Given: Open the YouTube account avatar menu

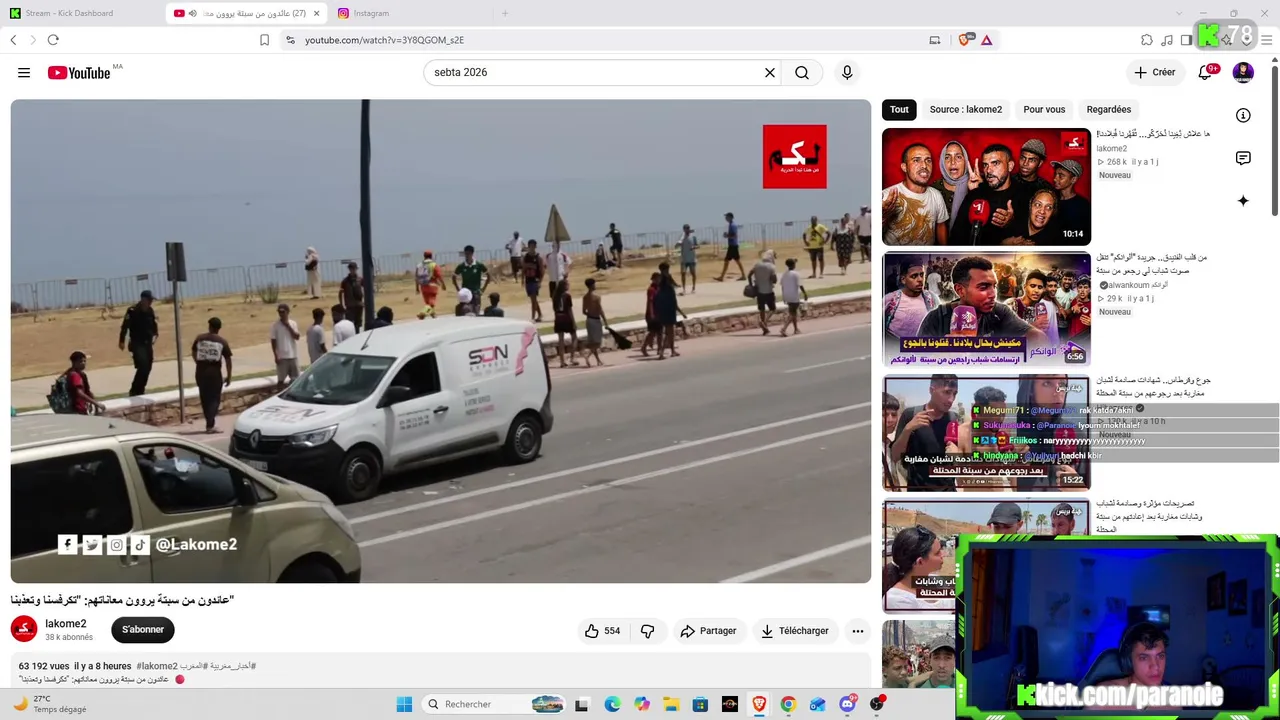Looking at the screenshot, I should coord(1243,72).
